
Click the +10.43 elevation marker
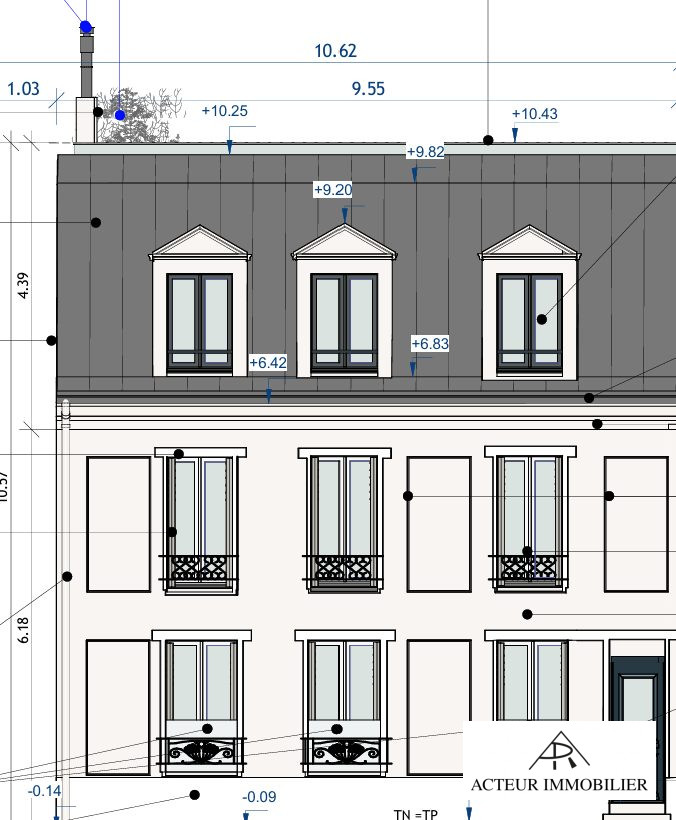[534, 114]
